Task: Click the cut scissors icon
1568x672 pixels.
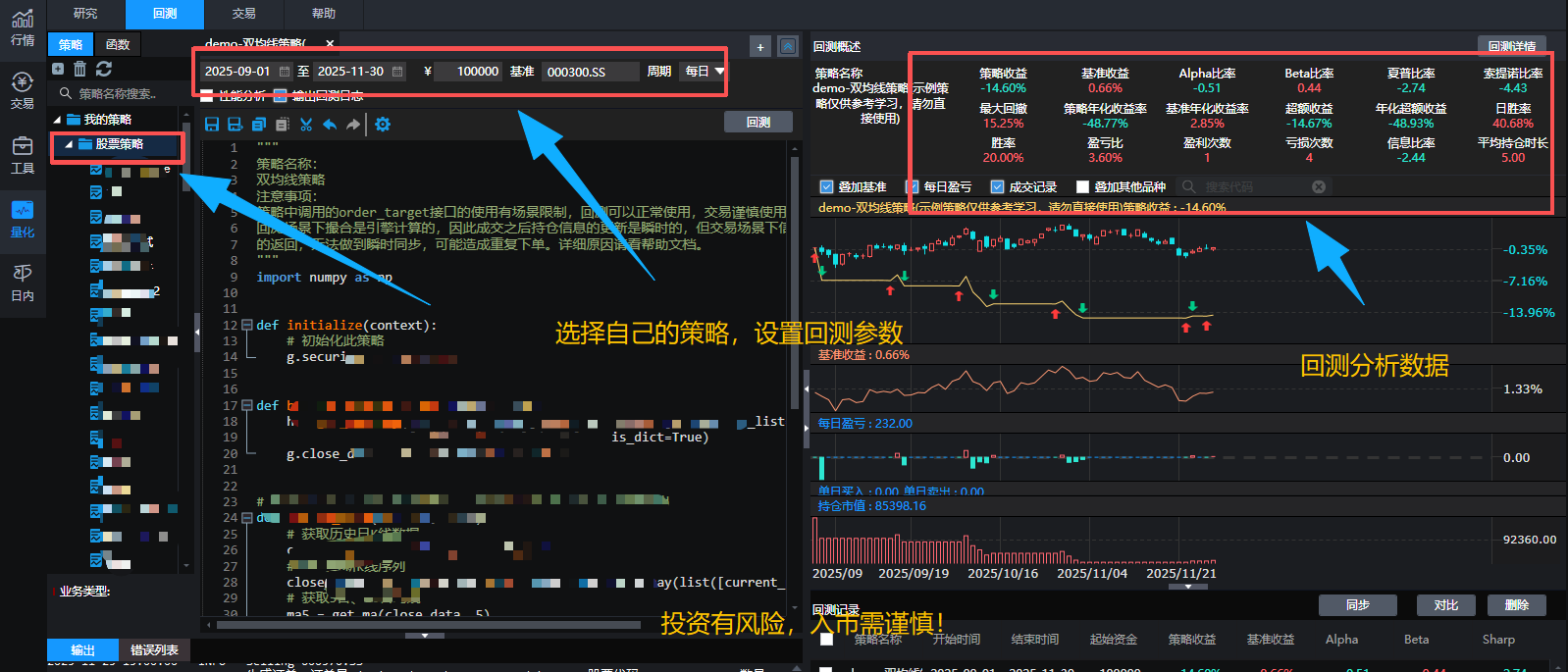Action: coord(306,125)
